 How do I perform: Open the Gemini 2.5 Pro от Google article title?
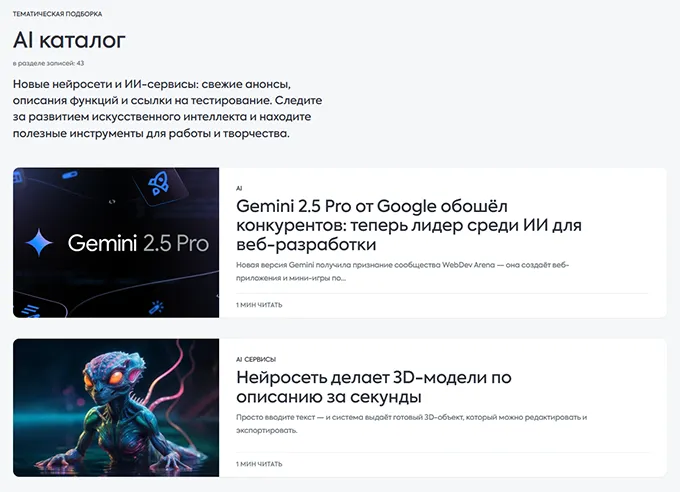point(409,225)
